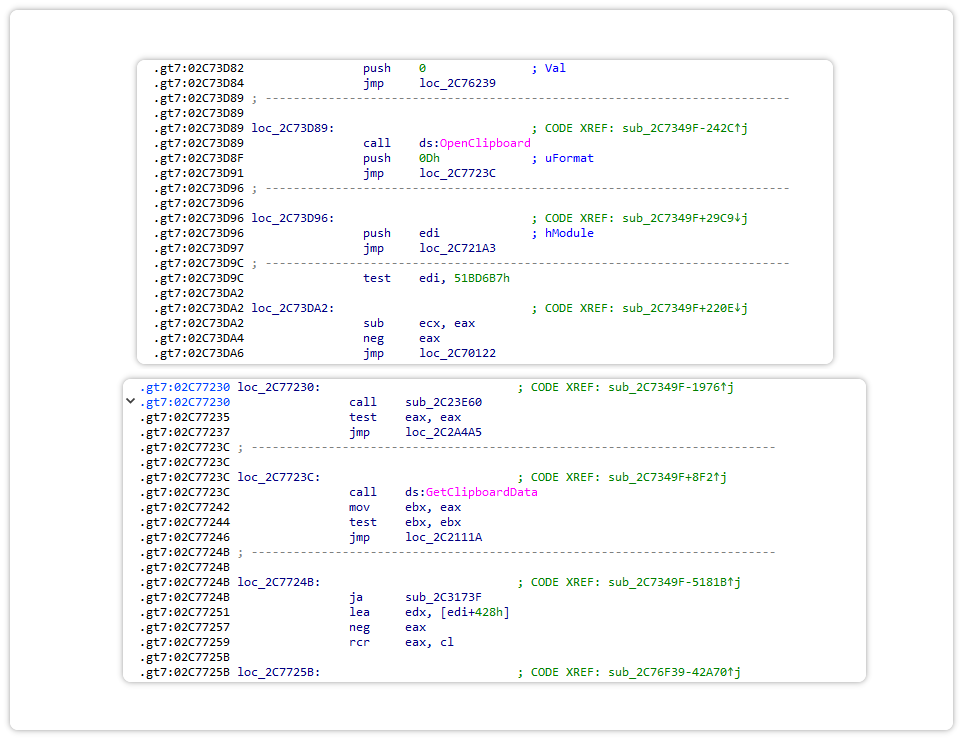Select the hModule comment text
963x740 pixels.
pos(569,233)
